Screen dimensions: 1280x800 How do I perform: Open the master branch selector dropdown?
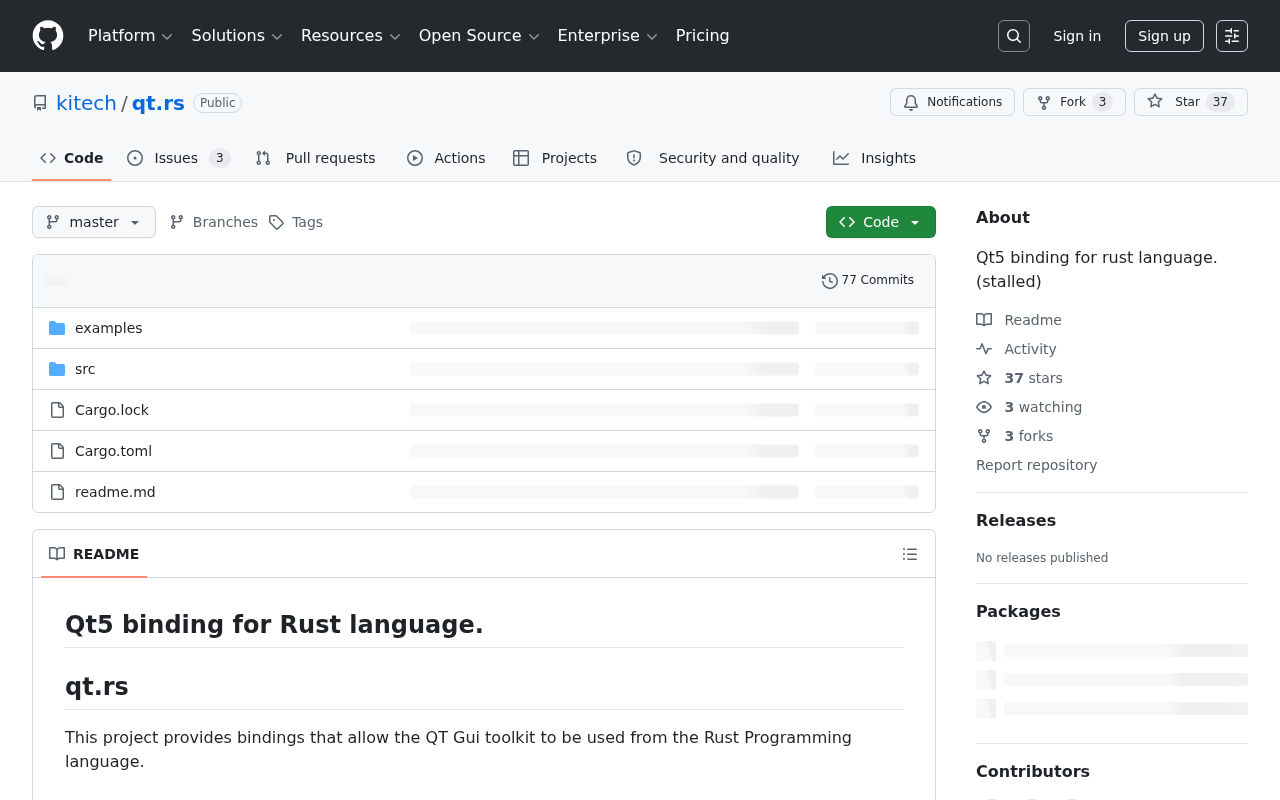click(94, 222)
